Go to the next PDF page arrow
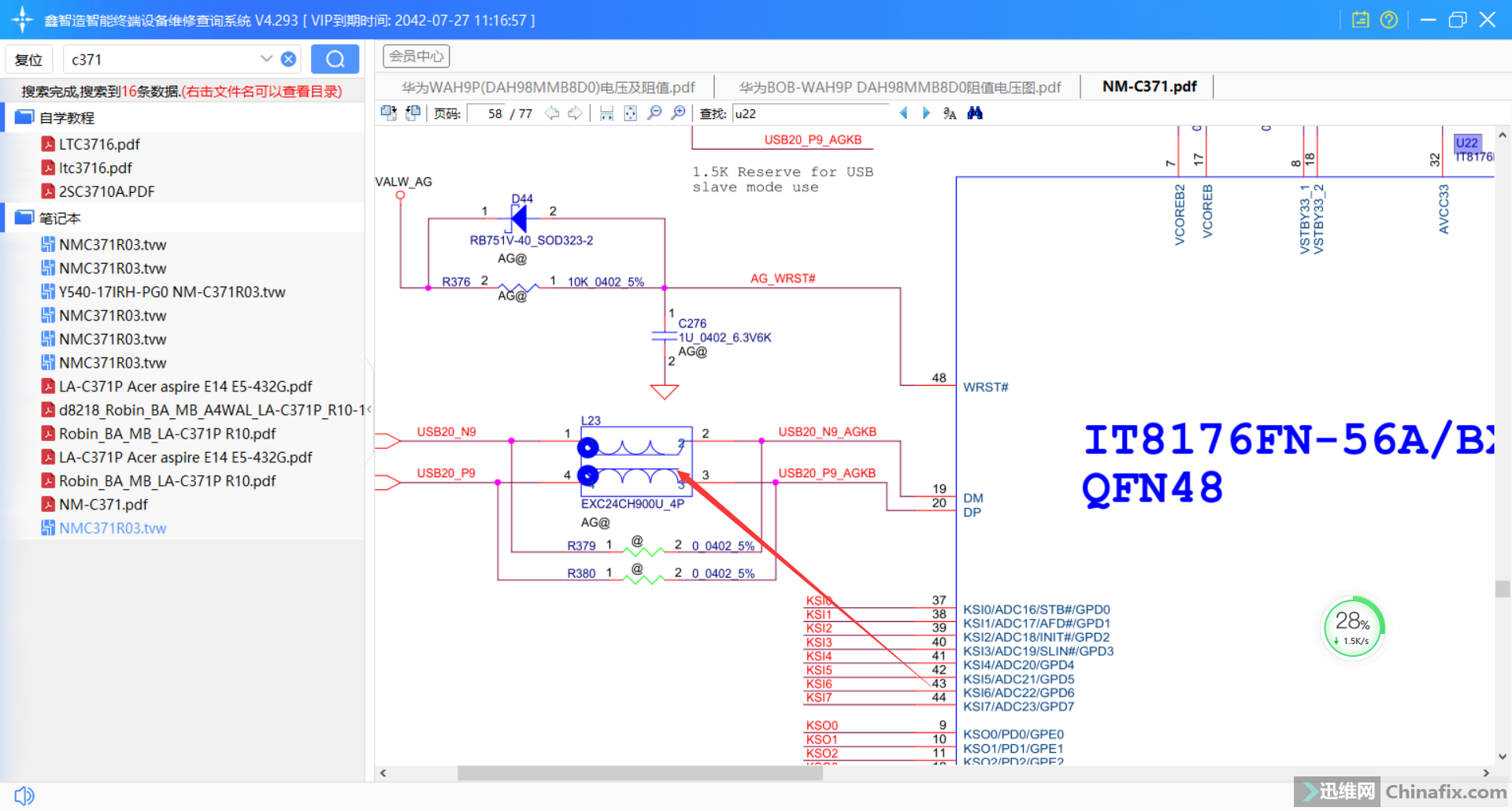Viewport: 1512px width, 811px height. (575, 113)
